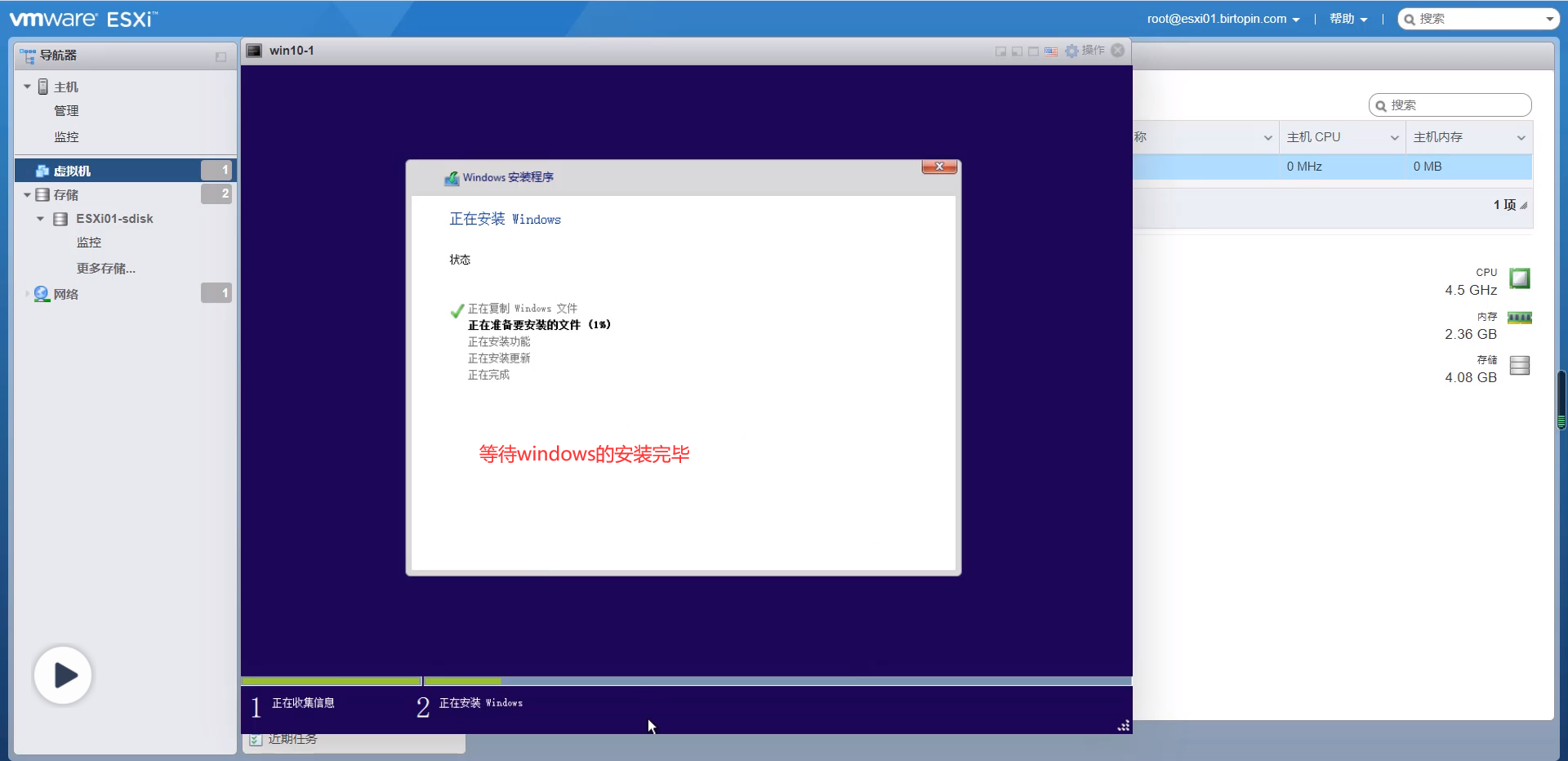Open the root@esxi01.birtopin.com user dropdown
Viewport: 1568px width, 761px height.
(1223, 19)
